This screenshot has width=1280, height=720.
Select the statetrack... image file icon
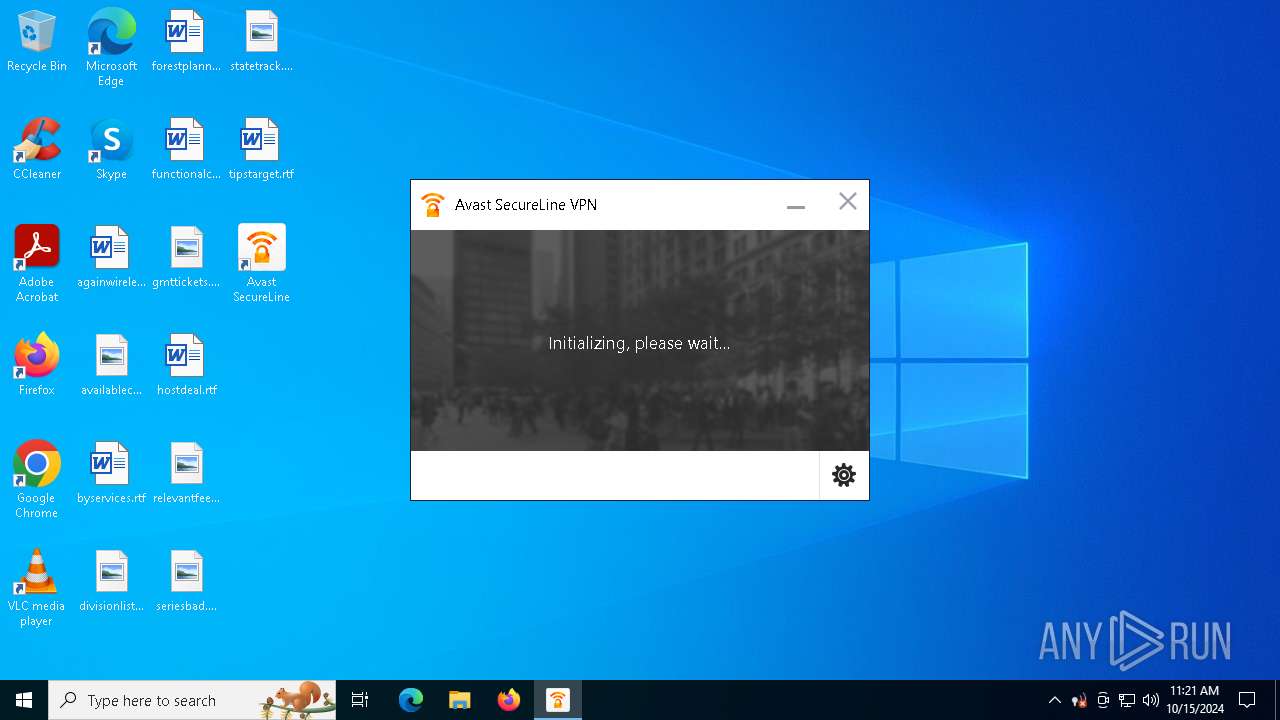click(x=261, y=42)
